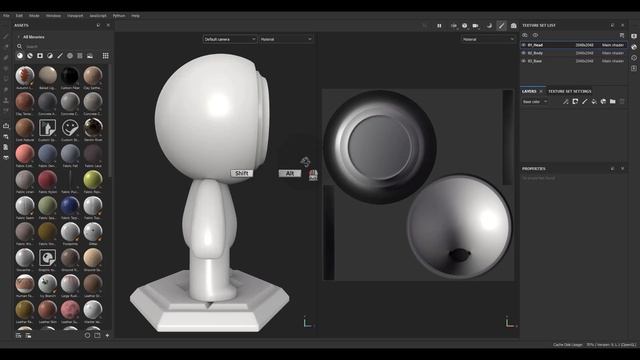Open the viewport display settings icon
Viewport: 640px width, 360px height.
click(453, 26)
